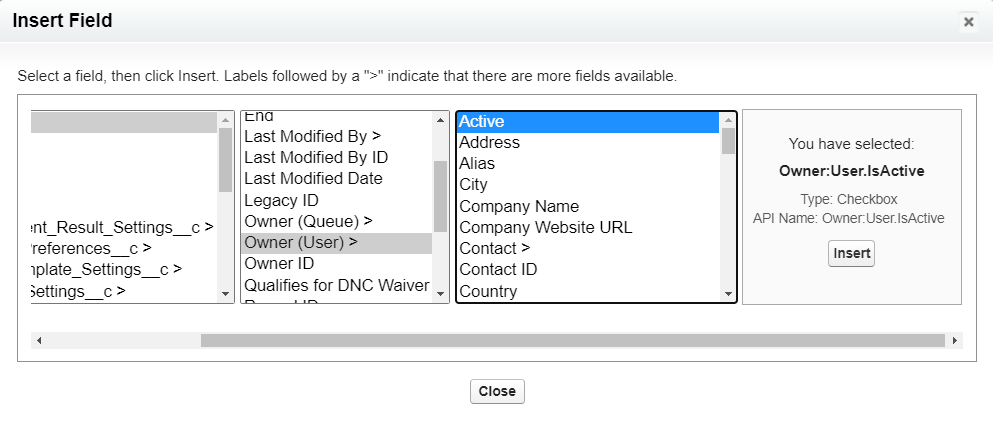Click the down arrow of first list scrollbar

pos(225,294)
